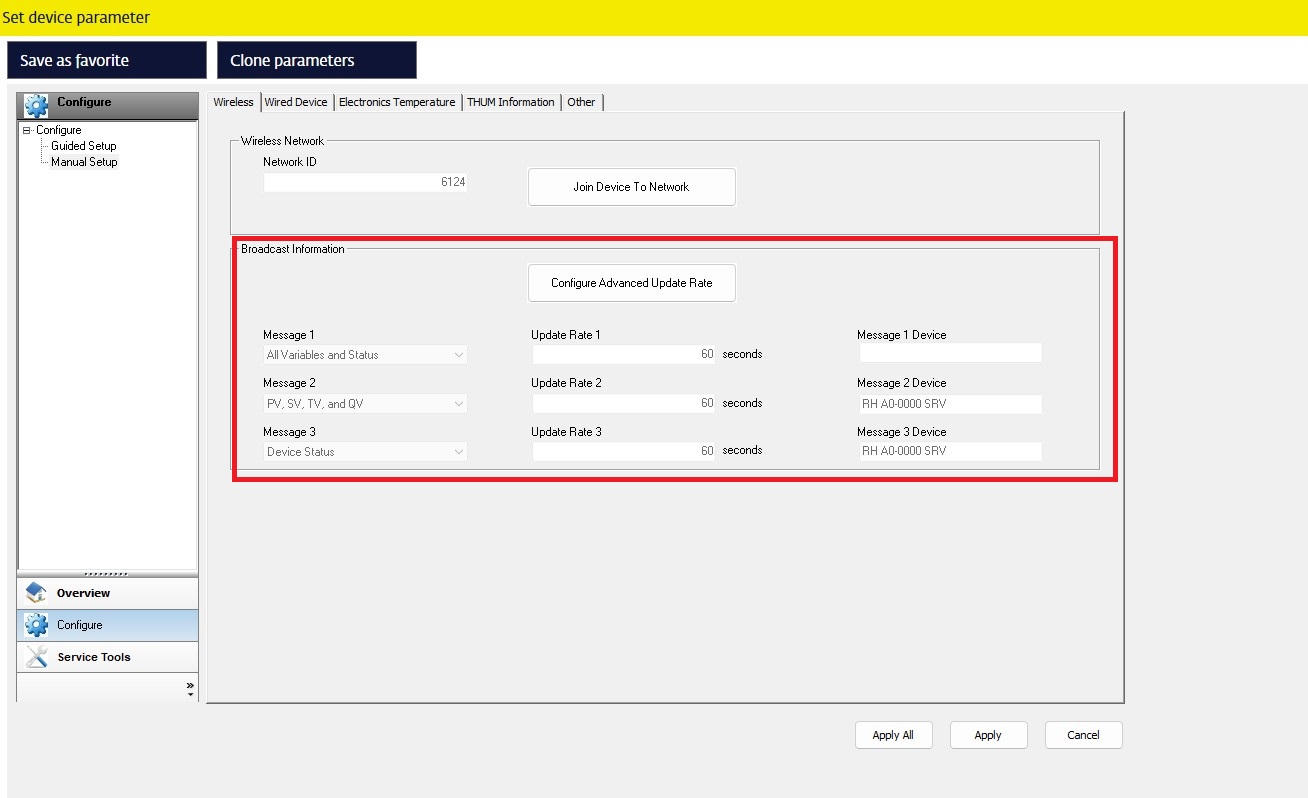1308x798 pixels.
Task: Select the Other tab
Action: click(x=581, y=102)
